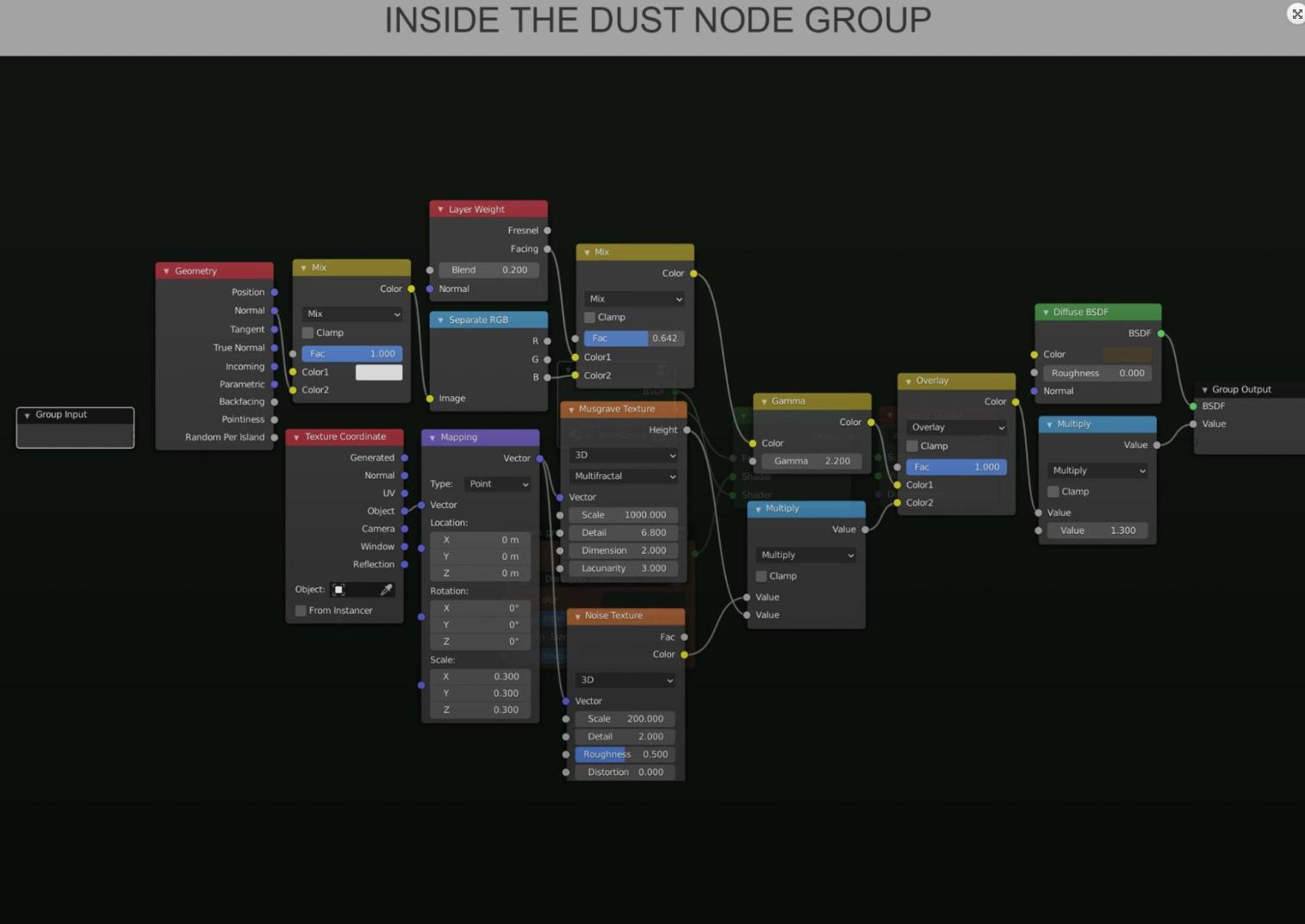
Task: Select the Geometry node header
Action: (214, 271)
